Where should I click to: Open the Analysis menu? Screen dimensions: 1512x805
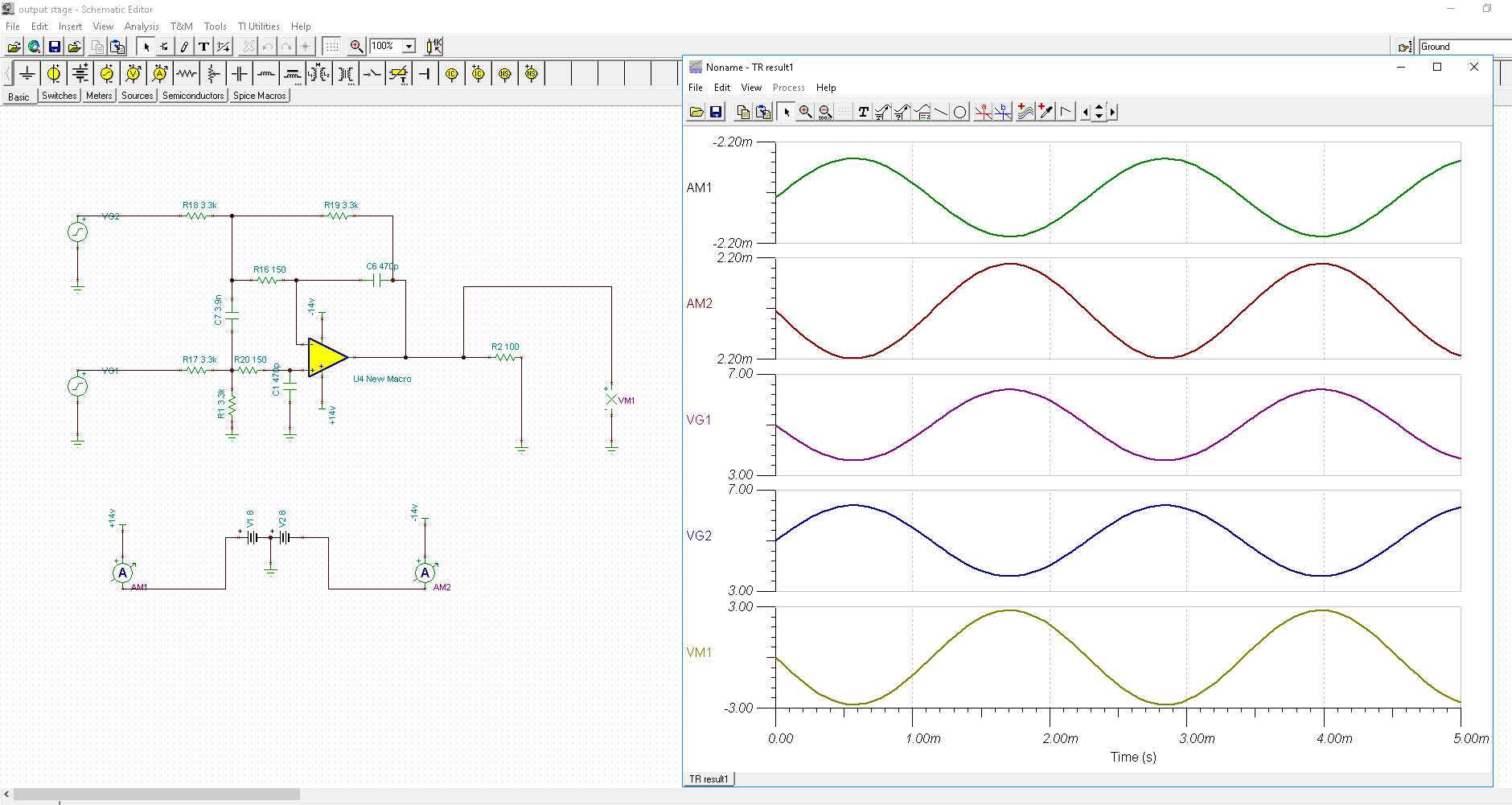click(142, 26)
